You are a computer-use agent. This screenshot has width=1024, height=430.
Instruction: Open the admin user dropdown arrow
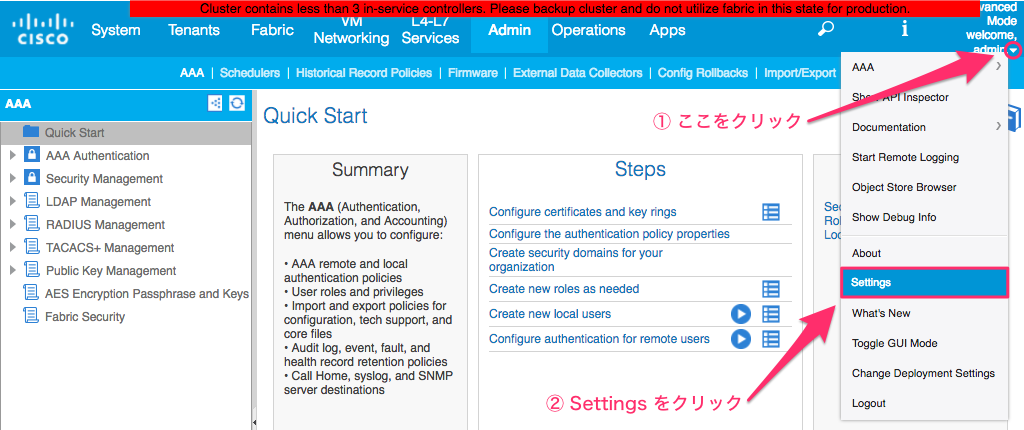[1013, 50]
